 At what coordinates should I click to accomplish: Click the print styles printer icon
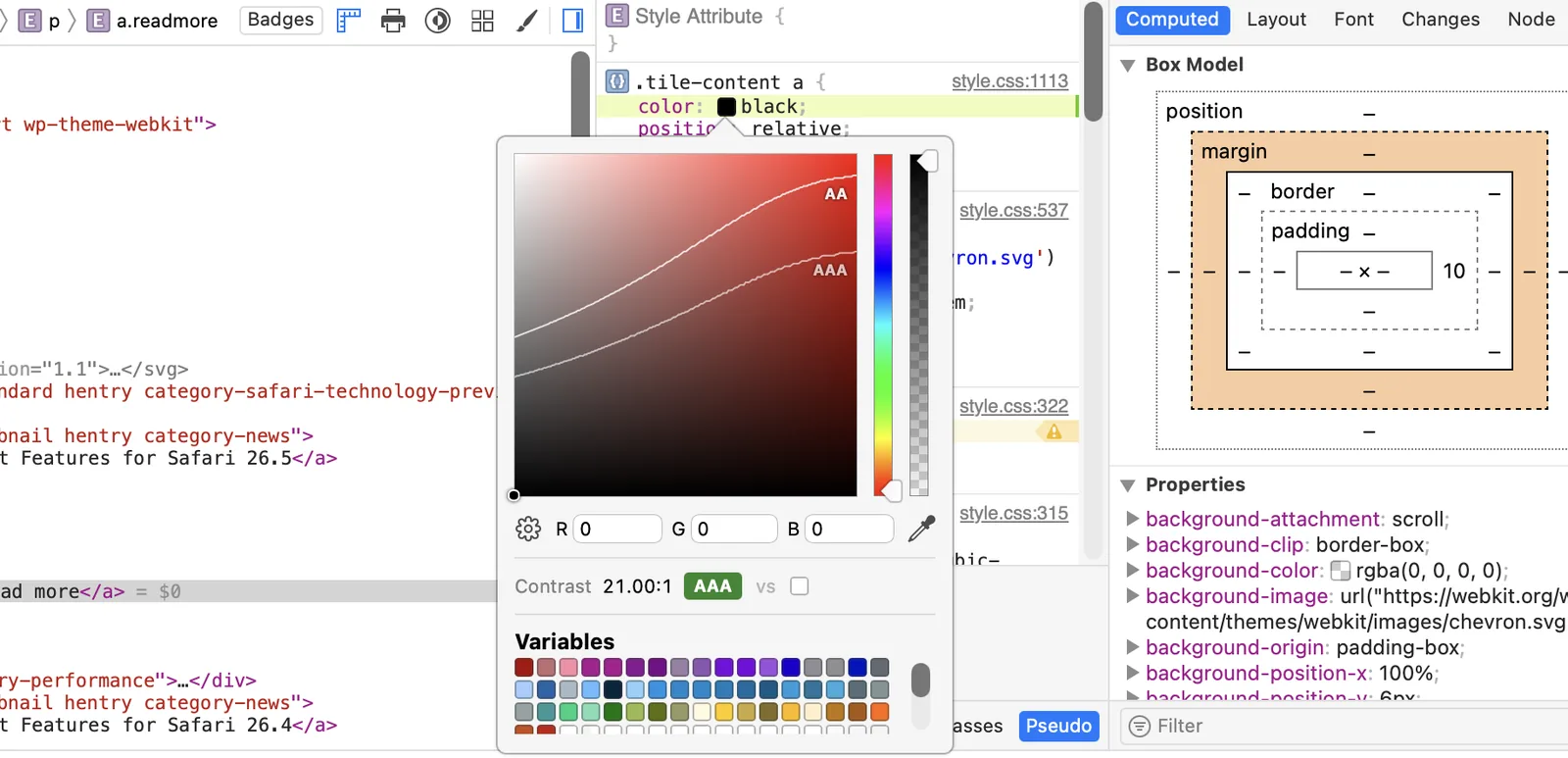pyautogui.click(x=393, y=20)
